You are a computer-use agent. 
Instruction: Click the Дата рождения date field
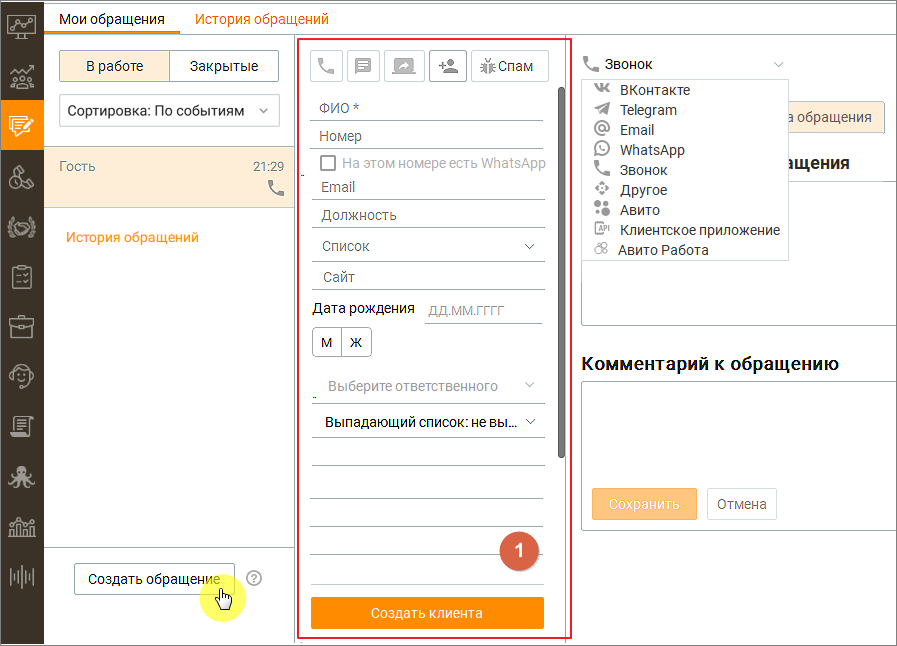click(483, 311)
